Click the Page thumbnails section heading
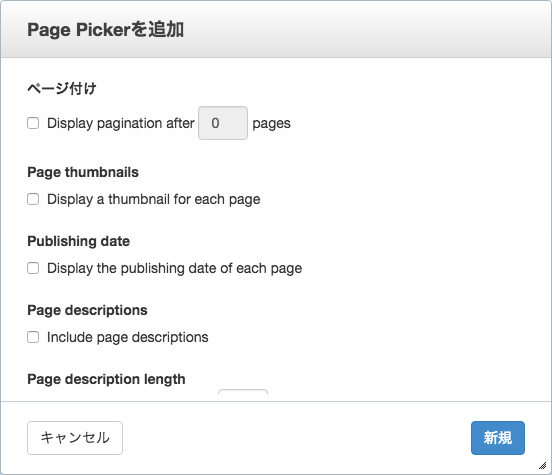The width and height of the screenshot is (552, 475). click(83, 172)
